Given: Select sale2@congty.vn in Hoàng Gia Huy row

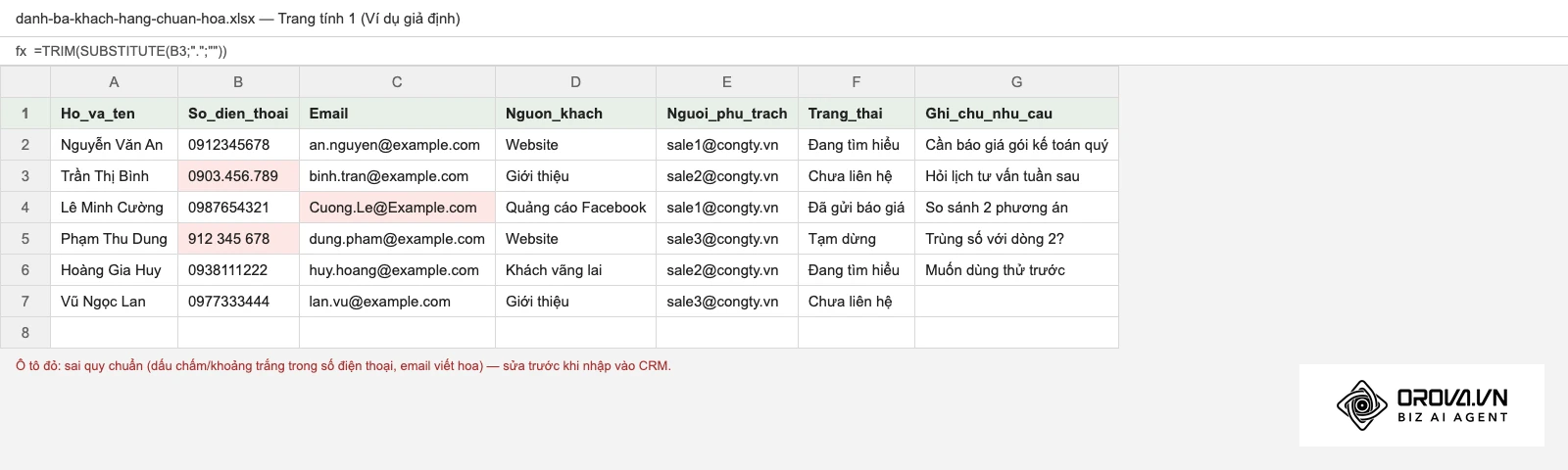Looking at the screenshot, I should pos(727,270).
